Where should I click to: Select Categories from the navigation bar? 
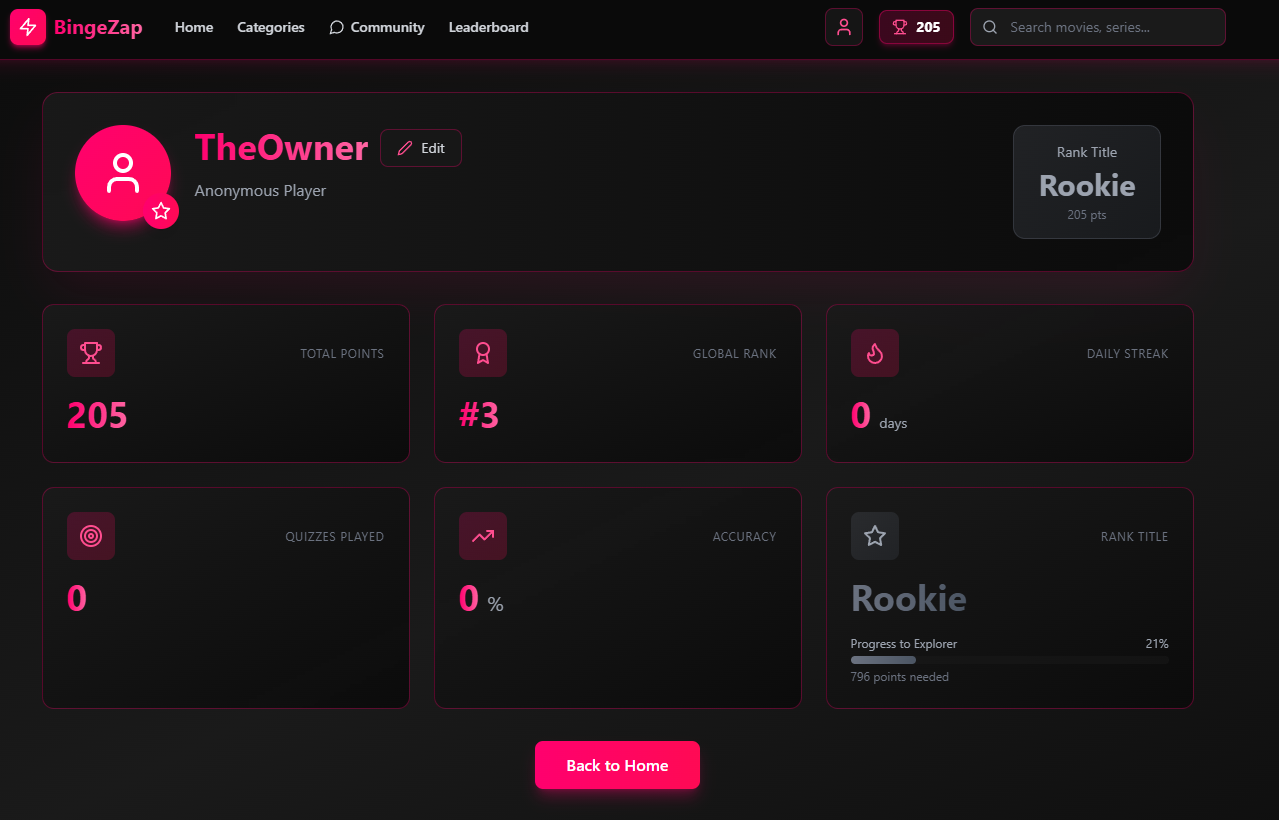[270, 27]
